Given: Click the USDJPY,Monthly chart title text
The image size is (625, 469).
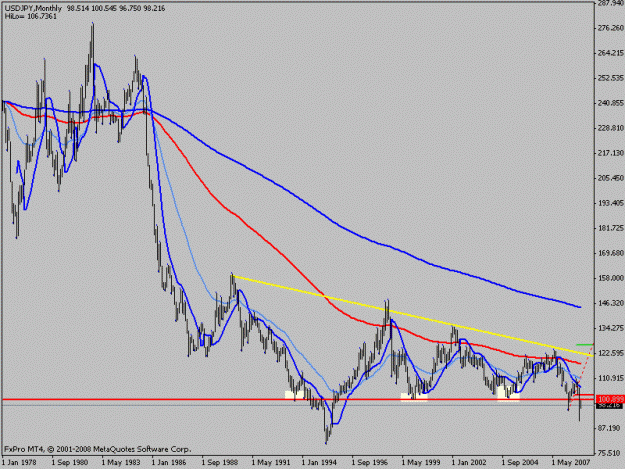Looking at the screenshot, I should [33, 8].
